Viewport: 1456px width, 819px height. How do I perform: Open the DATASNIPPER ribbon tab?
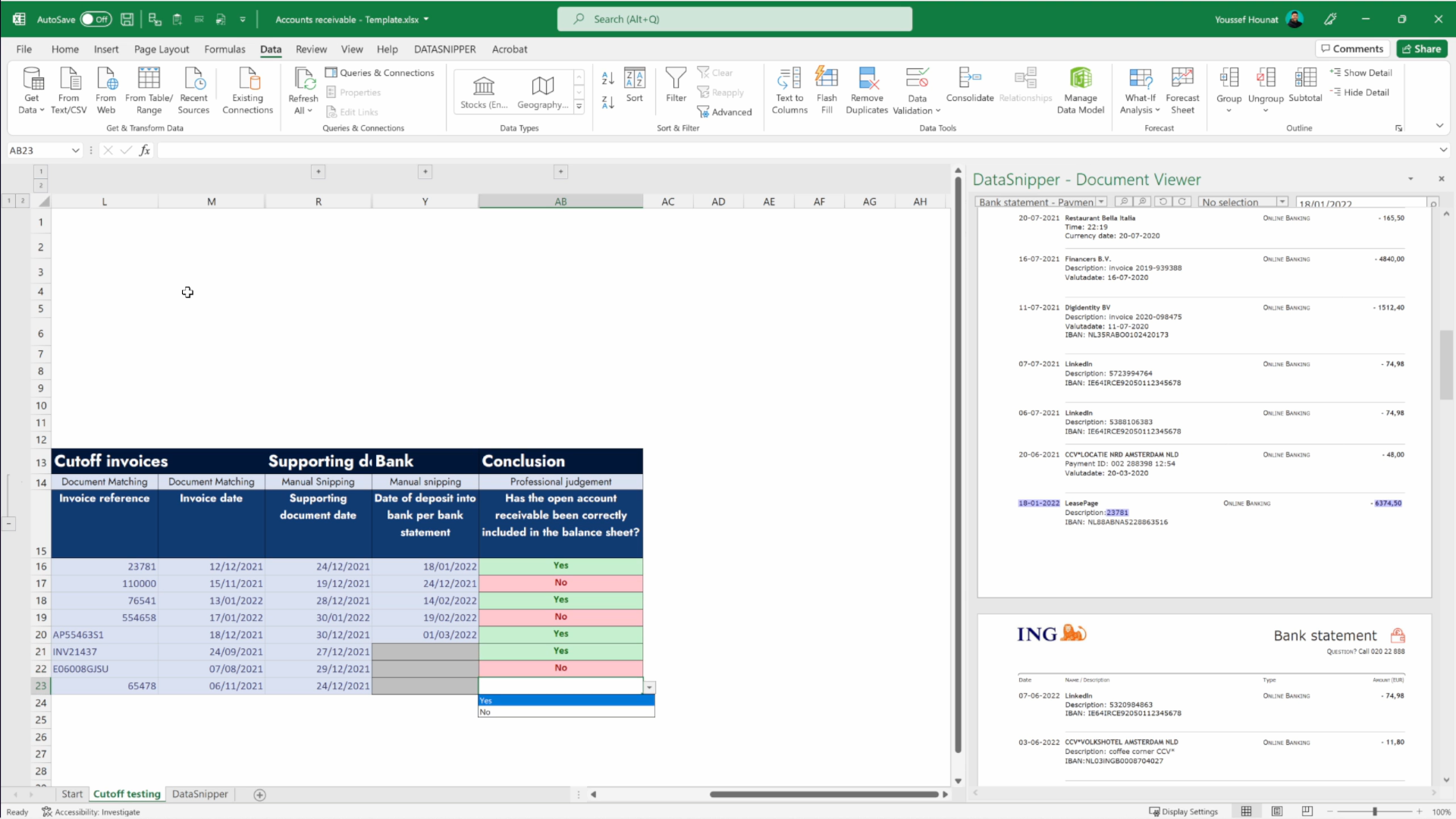coord(445,49)
